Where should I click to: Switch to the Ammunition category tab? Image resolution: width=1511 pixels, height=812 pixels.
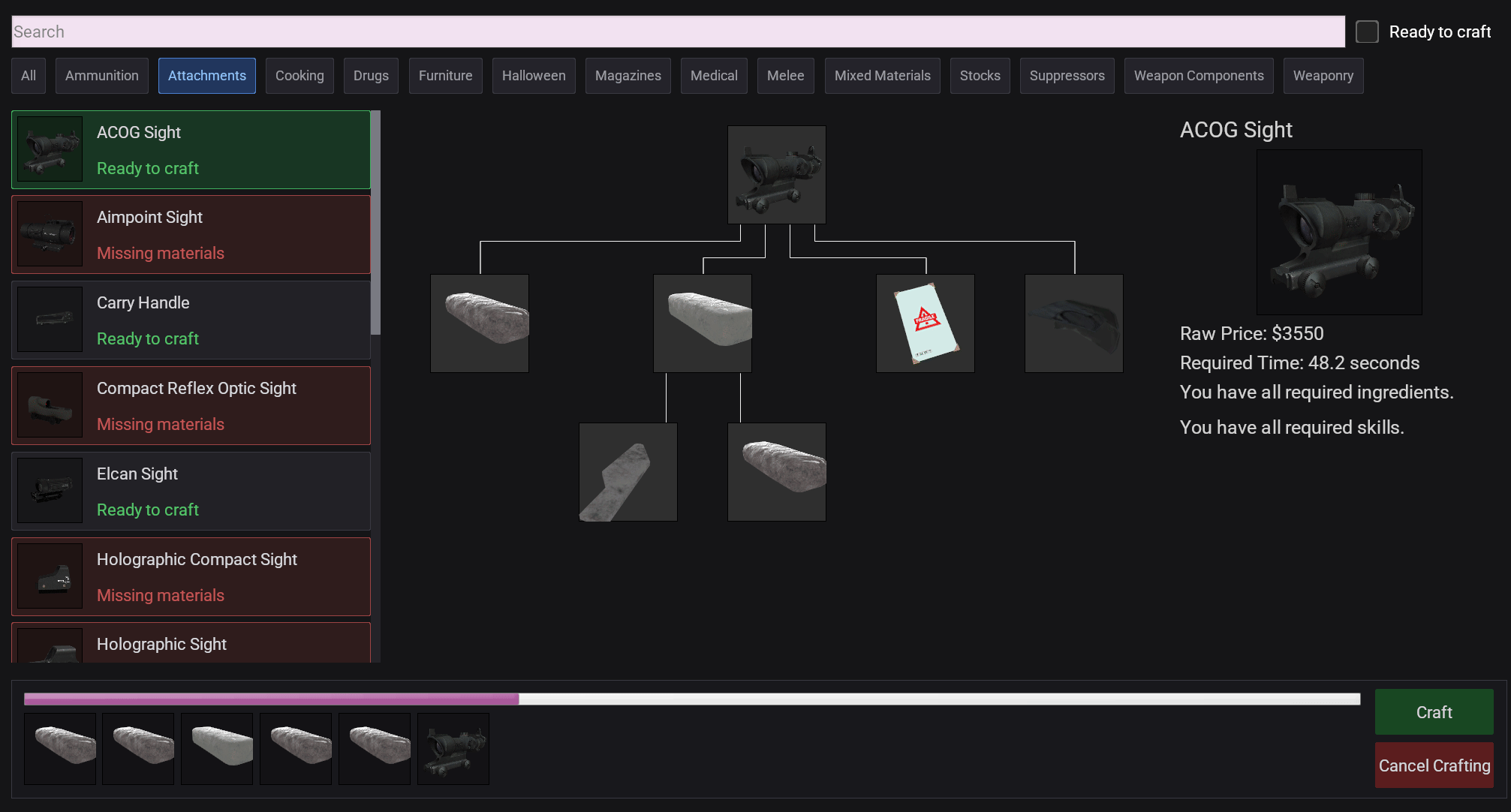(101, 76)
